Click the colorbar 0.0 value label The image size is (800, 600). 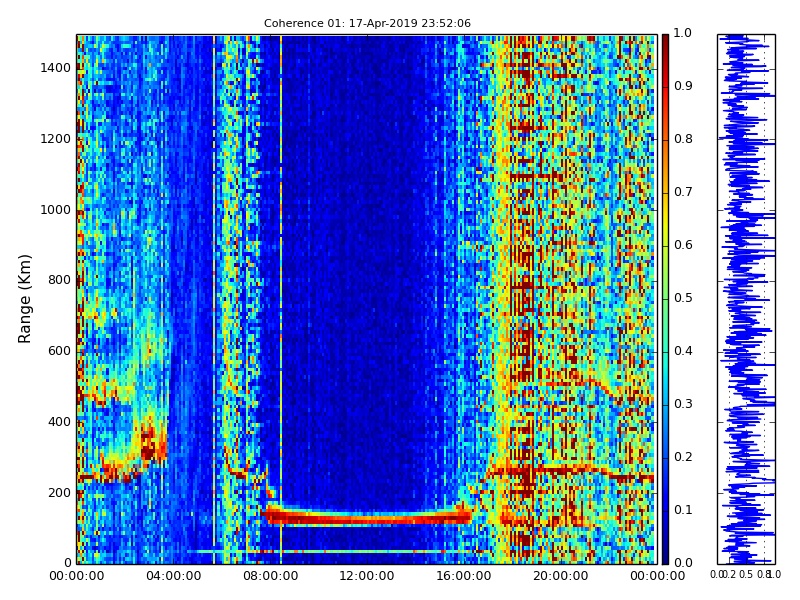[683, 563]
